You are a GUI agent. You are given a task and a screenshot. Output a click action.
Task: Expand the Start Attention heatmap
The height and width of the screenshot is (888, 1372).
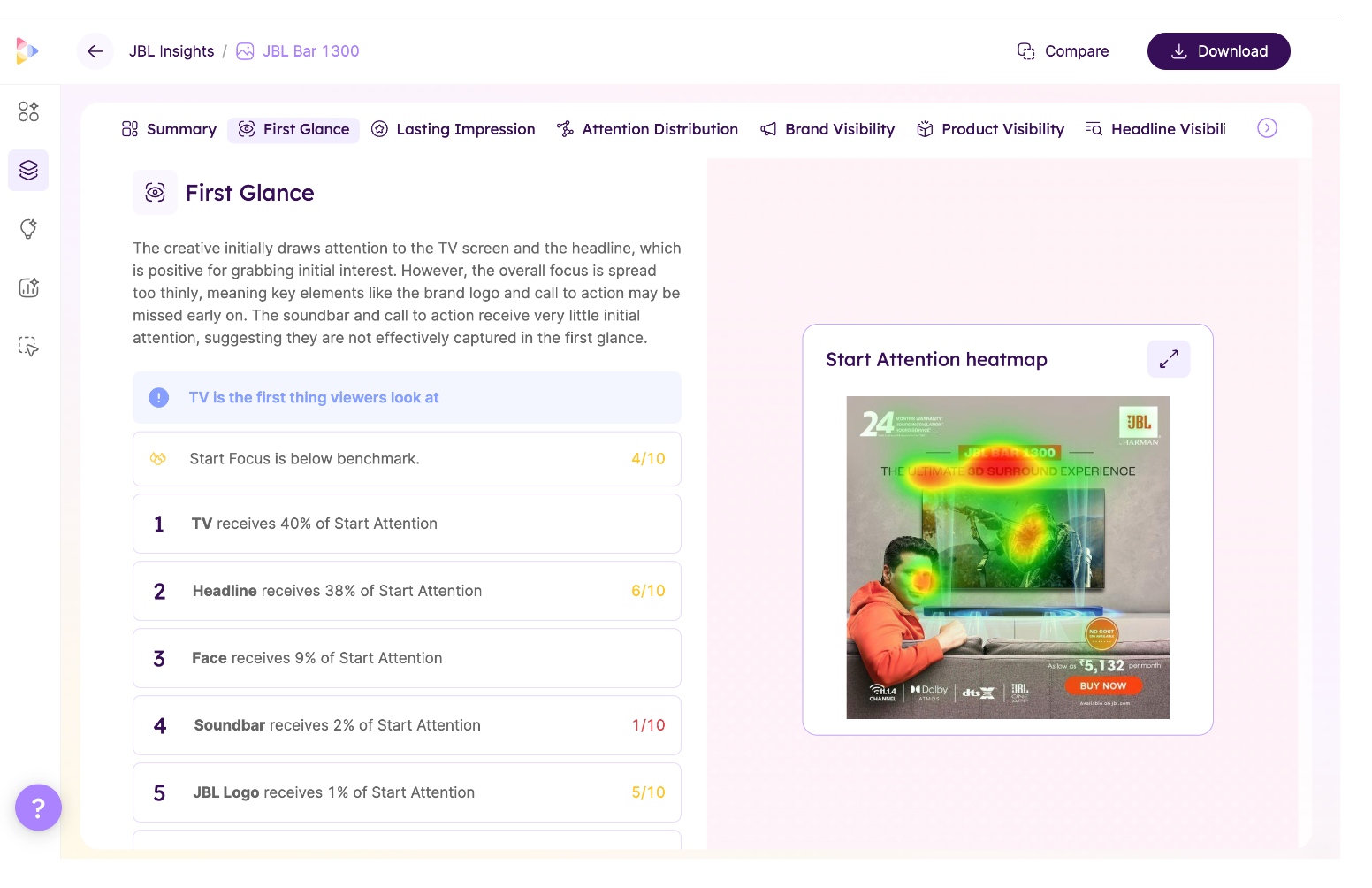click(x=1169, y=359)
